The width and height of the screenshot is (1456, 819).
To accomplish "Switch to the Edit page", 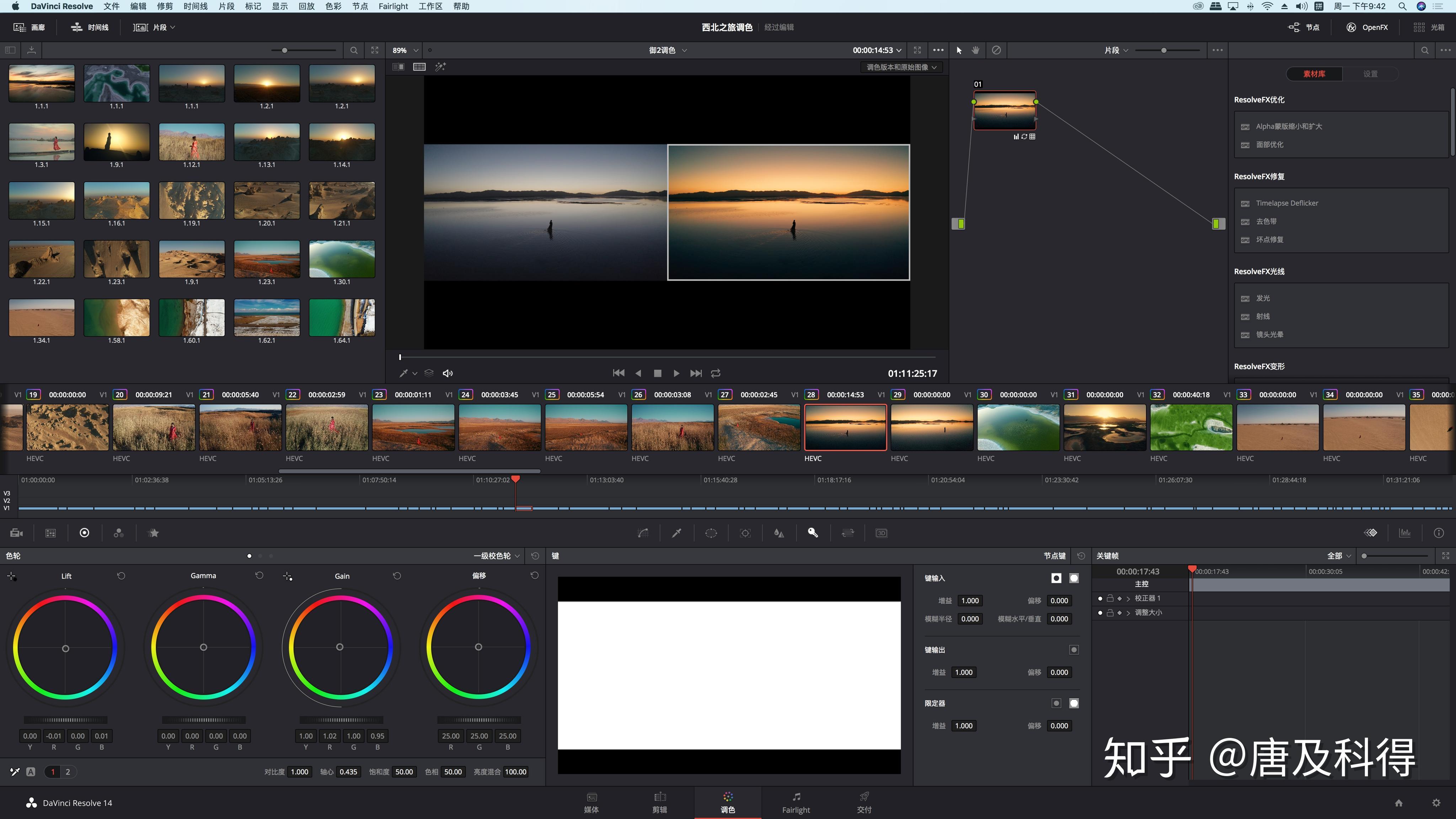I will [x=660, y=803].
